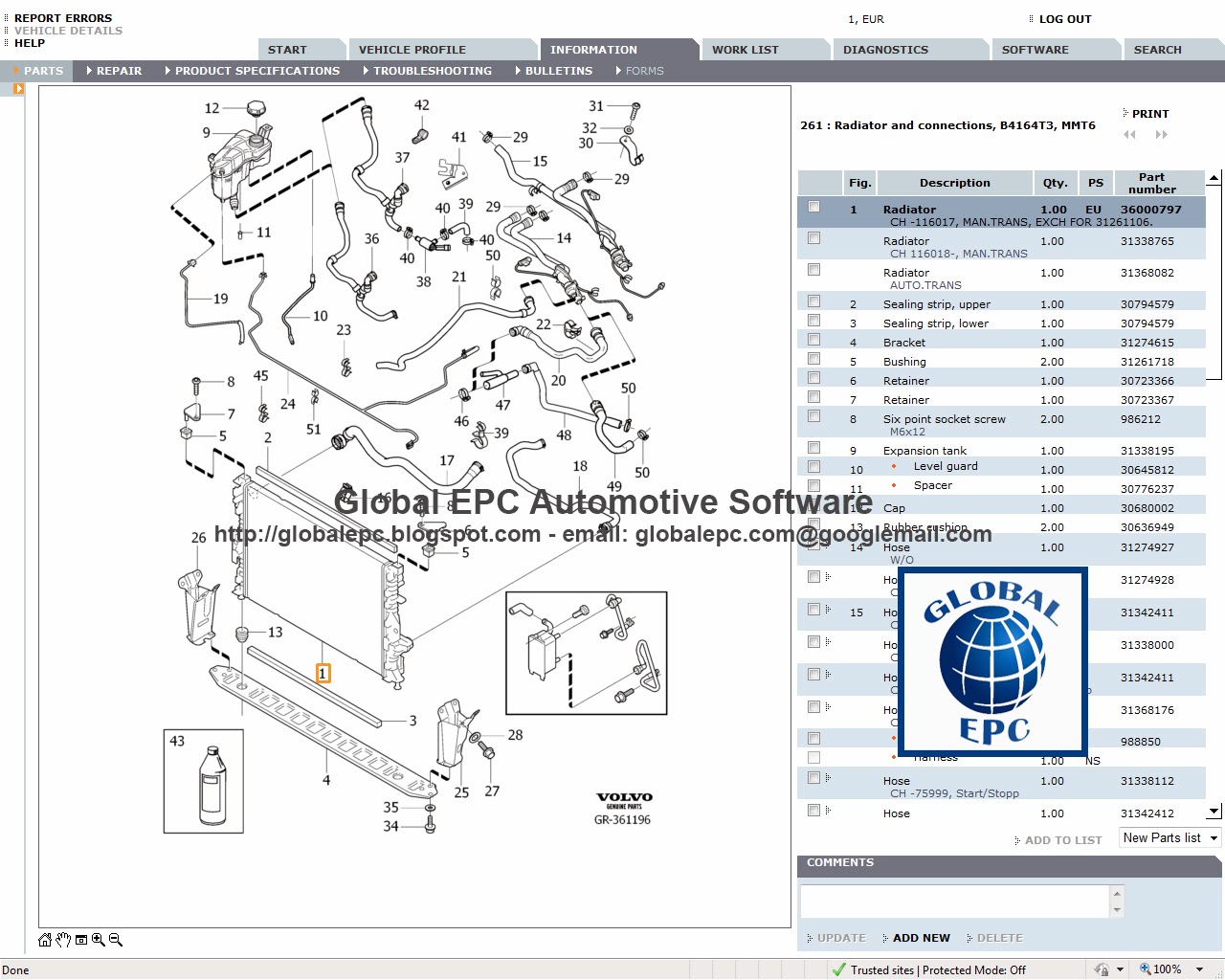1225x980 pixels.
Task: Zoom out of the diagram with magnifier minus
Action: pos(116,940)
